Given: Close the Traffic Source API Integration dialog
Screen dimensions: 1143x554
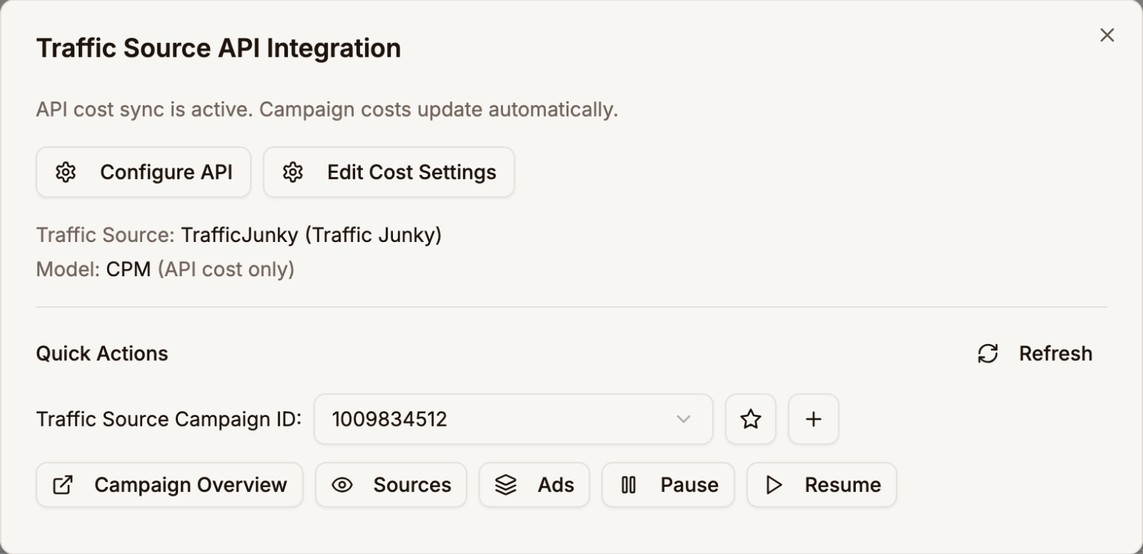Looking at the screenshot, I should click(x=1107, y=35).
